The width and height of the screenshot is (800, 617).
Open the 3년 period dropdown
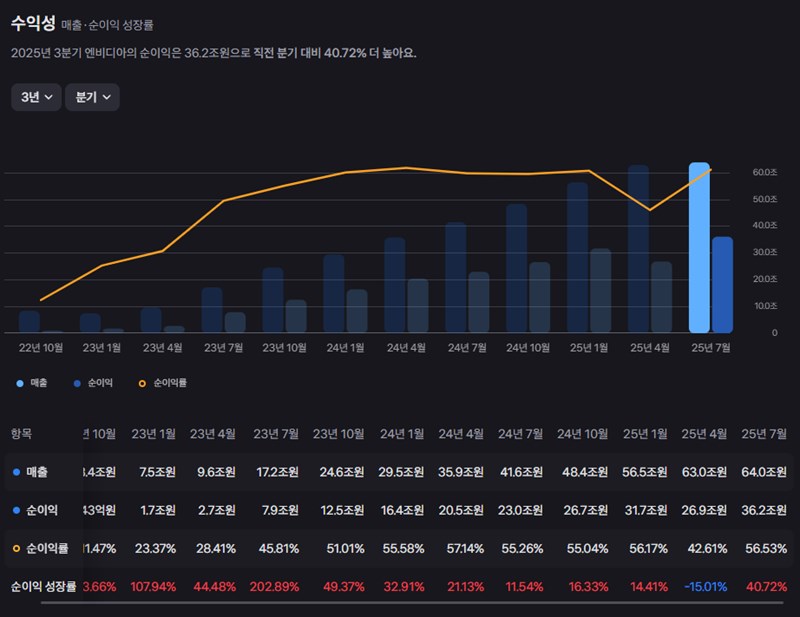37,97
